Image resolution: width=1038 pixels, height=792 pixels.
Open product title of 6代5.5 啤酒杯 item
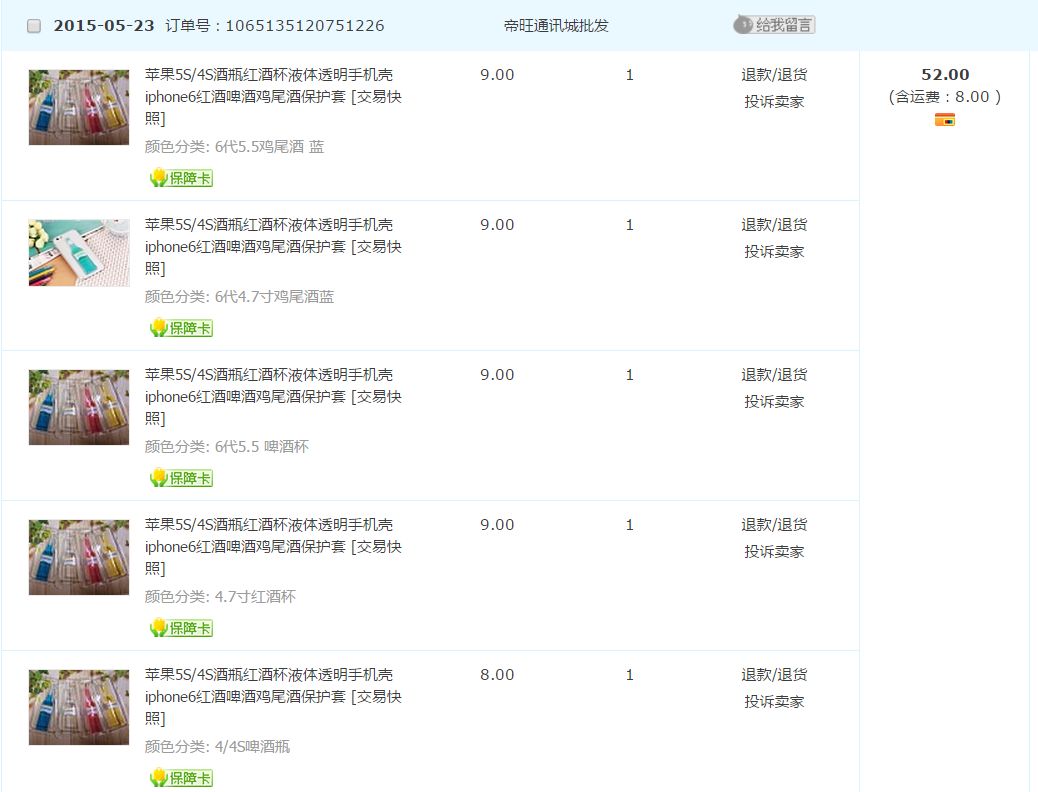[273, 397]
